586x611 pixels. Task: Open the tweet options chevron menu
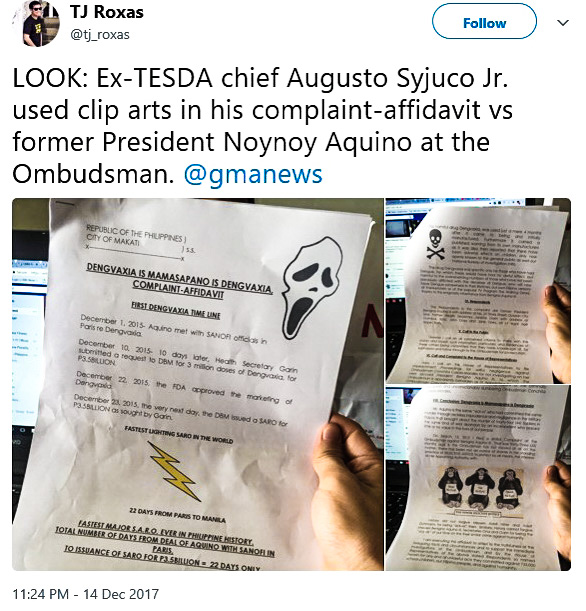tap(563, 23)
